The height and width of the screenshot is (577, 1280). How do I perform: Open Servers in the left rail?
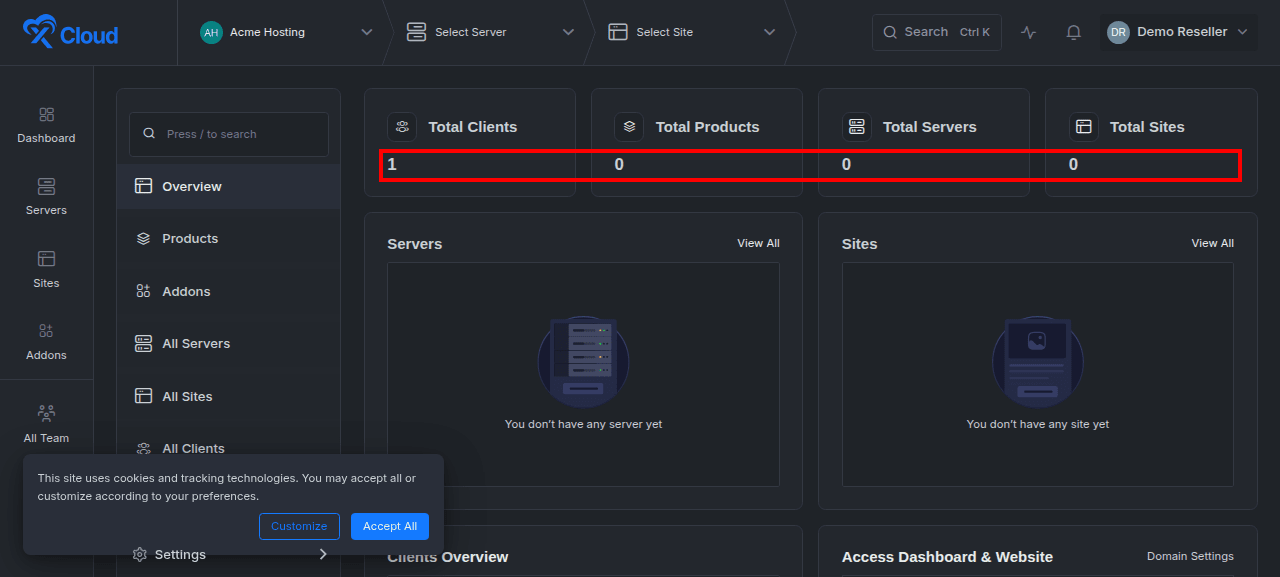click(x=46, y=198)
